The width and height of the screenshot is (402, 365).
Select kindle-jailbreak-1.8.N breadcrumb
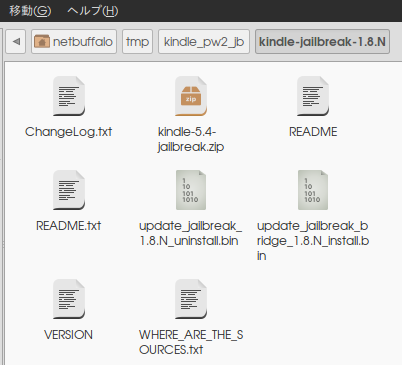(x=322, y=42)
